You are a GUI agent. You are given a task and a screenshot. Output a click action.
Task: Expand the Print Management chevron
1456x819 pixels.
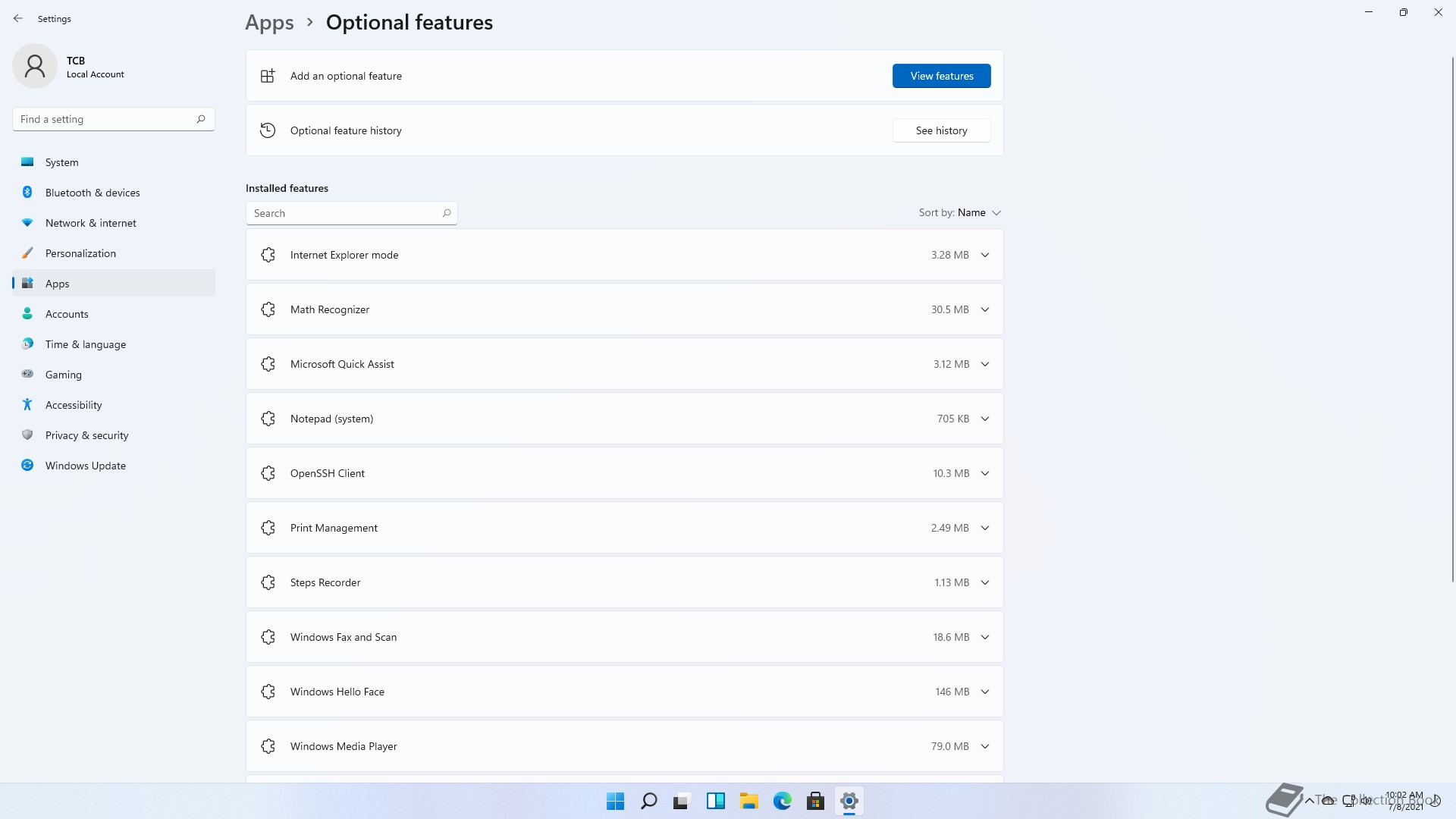coord(985,528)
